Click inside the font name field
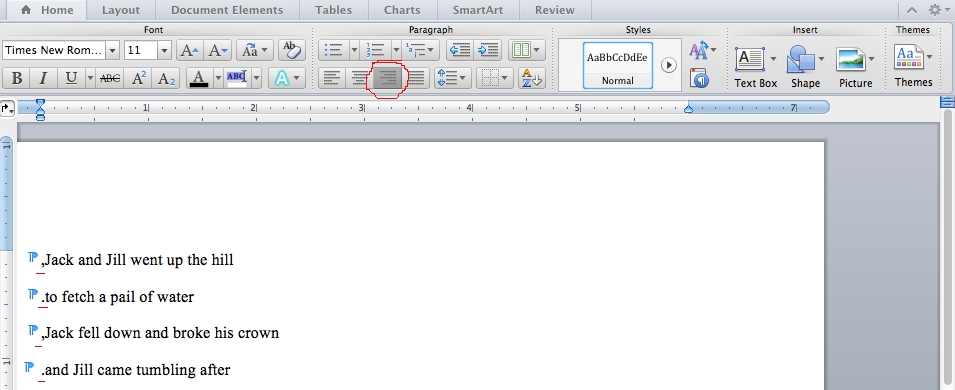The height and width of the screenshot is (390, 955). [x=54, y=51]
